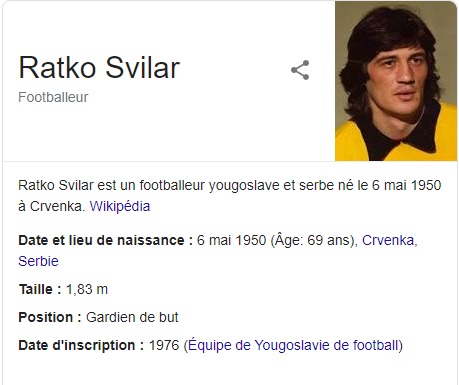Open Équipe de Yougoslavie de football link
Viewport: 459px width, 385px height.
point(293,345)
